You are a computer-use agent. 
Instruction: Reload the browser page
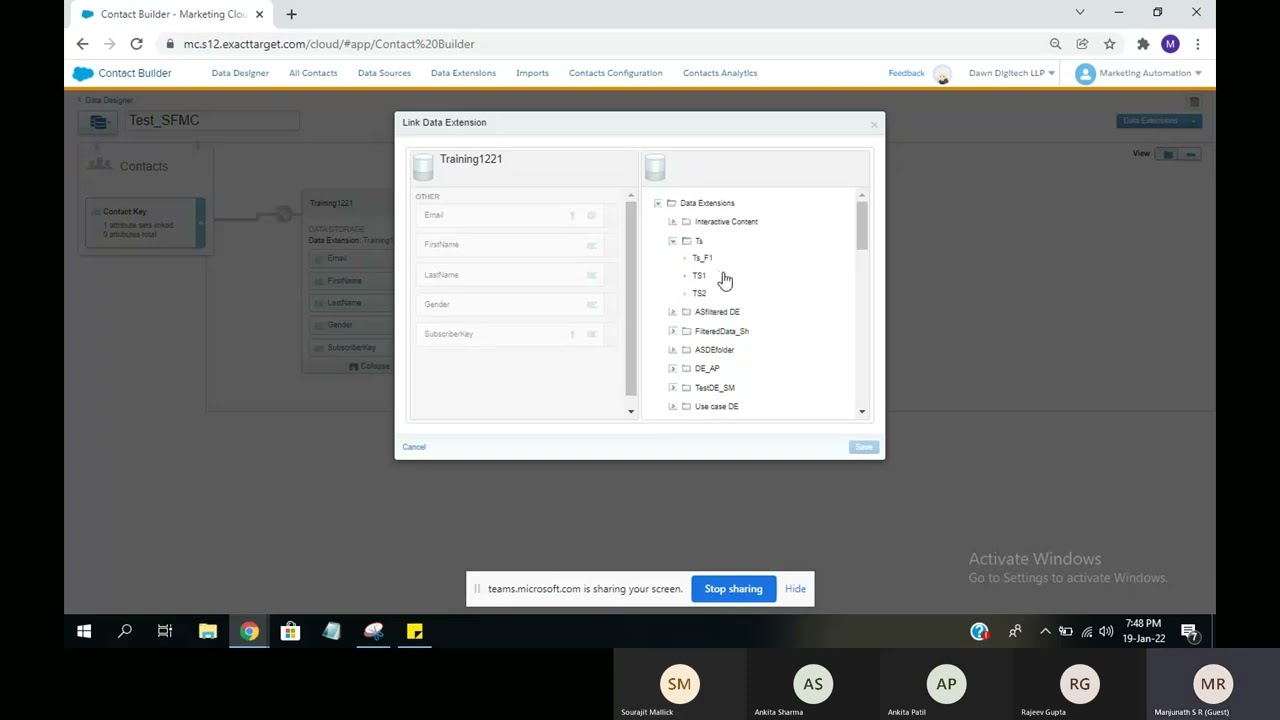point(136,44)
